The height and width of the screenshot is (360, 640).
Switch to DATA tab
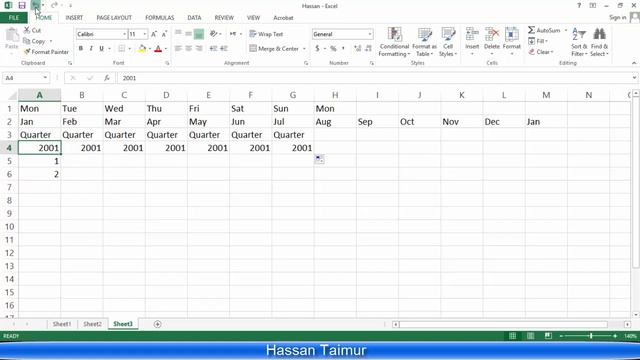194,18
